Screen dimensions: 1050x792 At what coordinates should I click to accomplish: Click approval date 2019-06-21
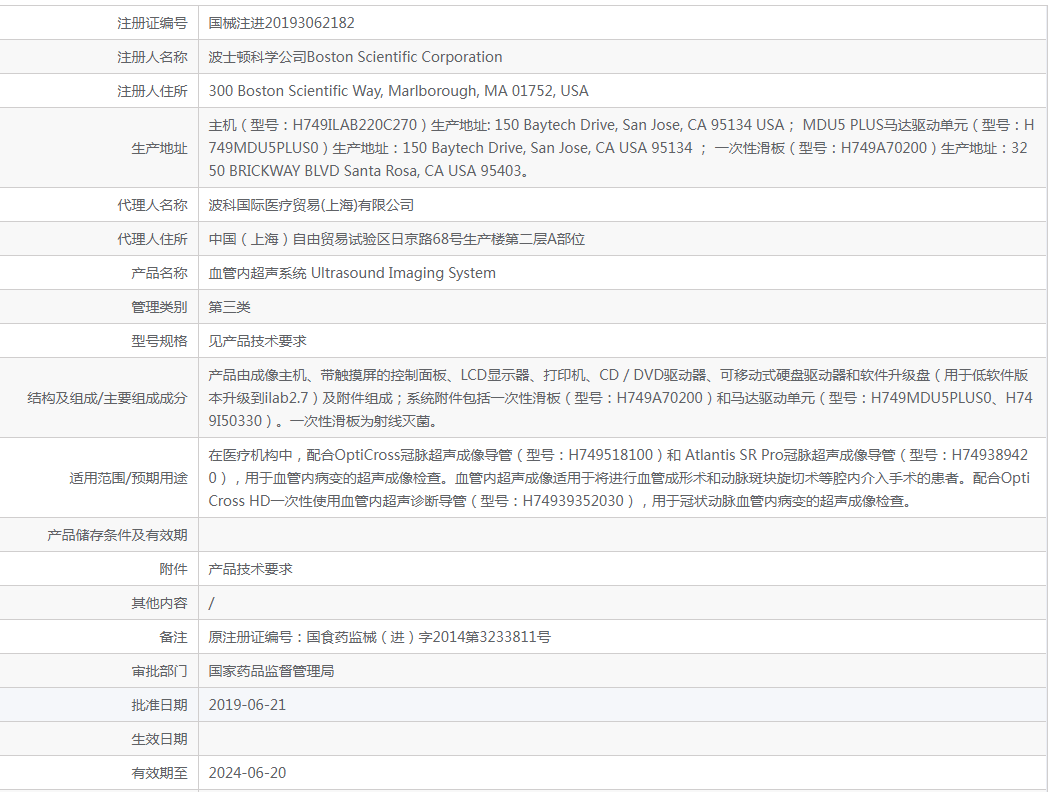pyautogui.click(x=247, y=705)
